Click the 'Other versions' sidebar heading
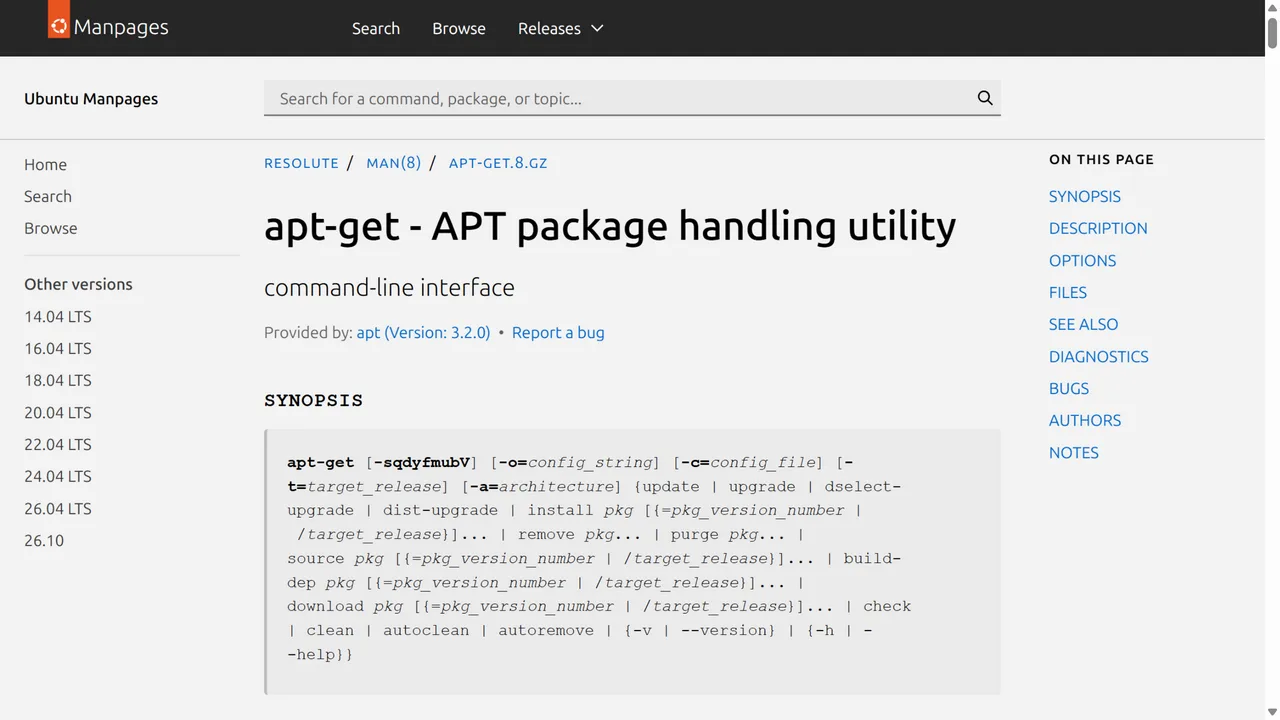Image resolution: width=1280 pixels, height=720 pixels. pyautogui.click(x=78, y=284)
